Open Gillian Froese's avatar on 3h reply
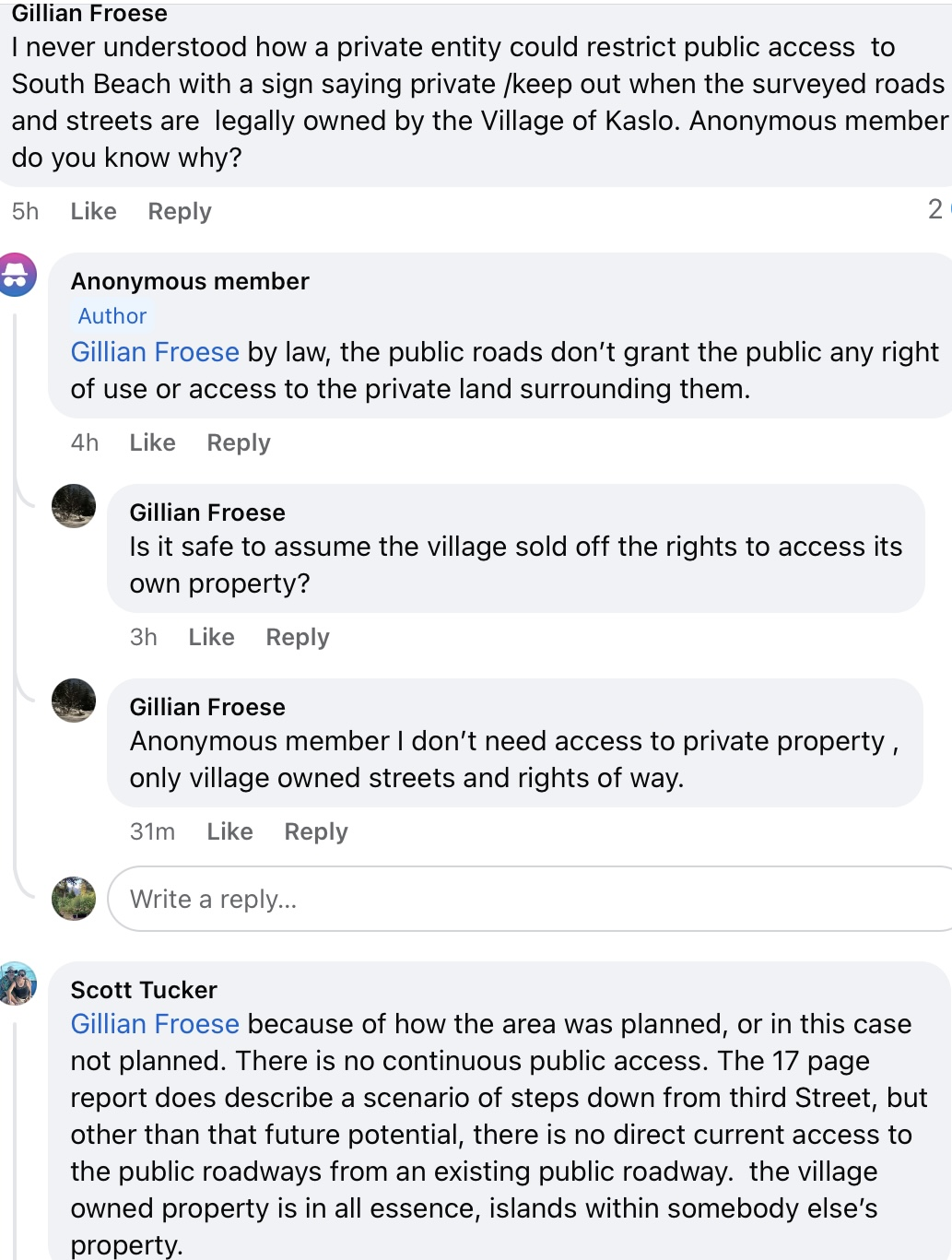 click(74, 506)
